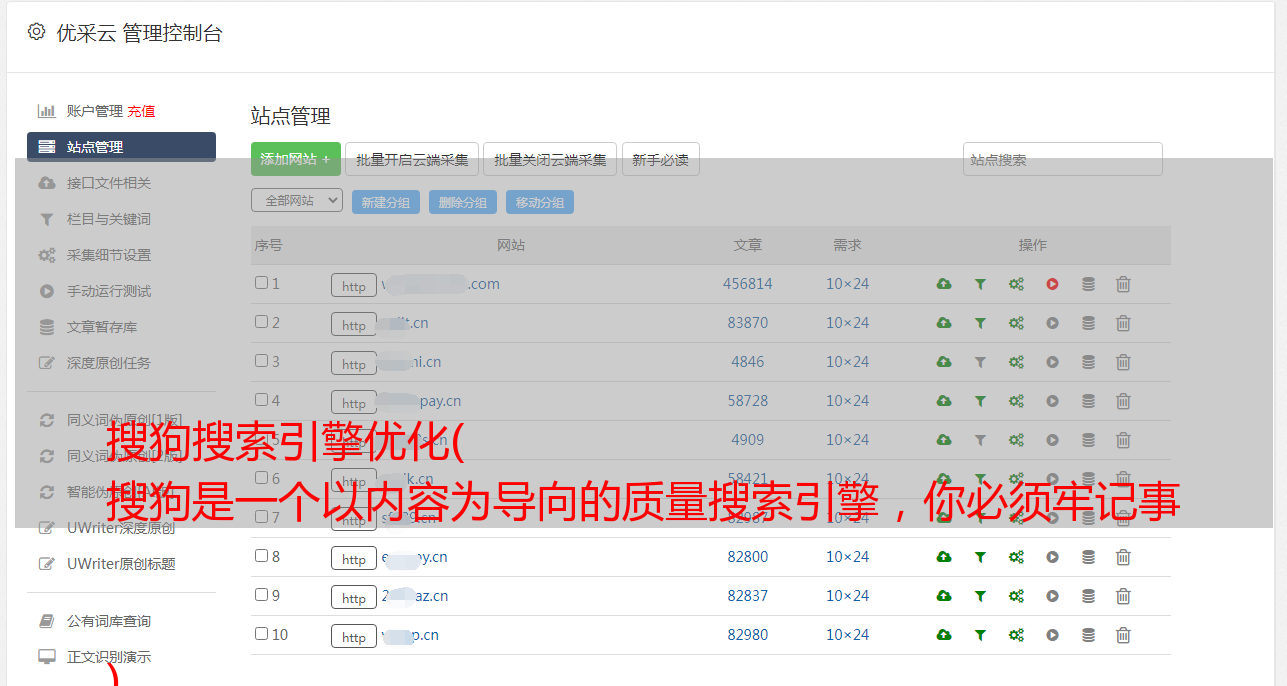The height and width of the screenshot is (686, 1287).
Task: Click the 删除分组 button
Action: [x=463, y=202]
